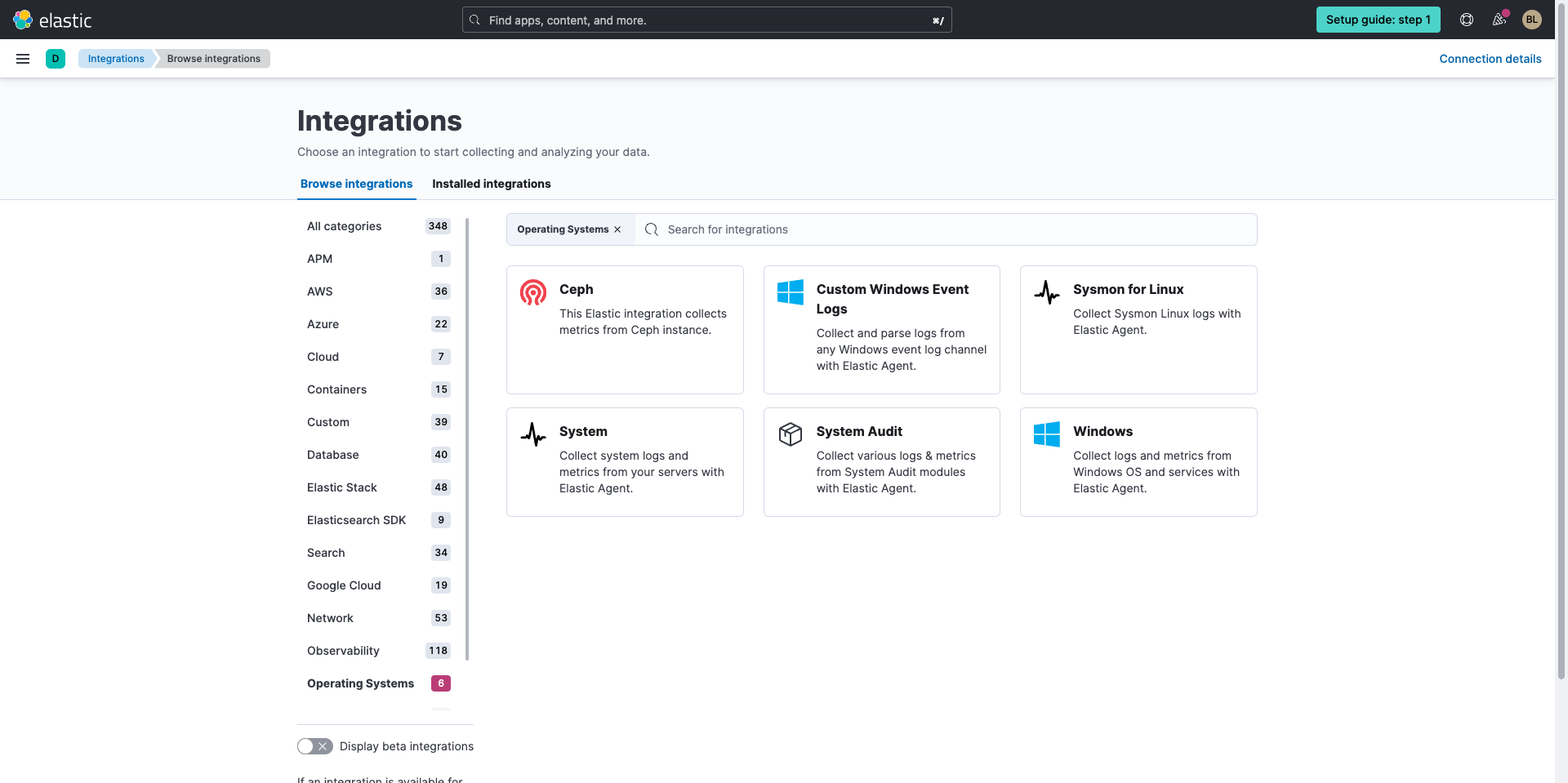Focus the Find apps, content search field

click(707, 20)
